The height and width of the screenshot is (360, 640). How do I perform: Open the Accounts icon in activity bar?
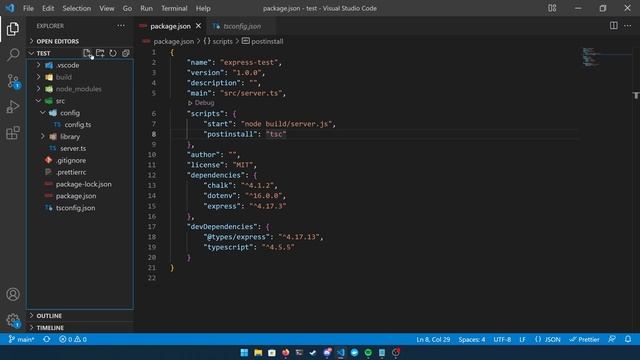point(13,294)
